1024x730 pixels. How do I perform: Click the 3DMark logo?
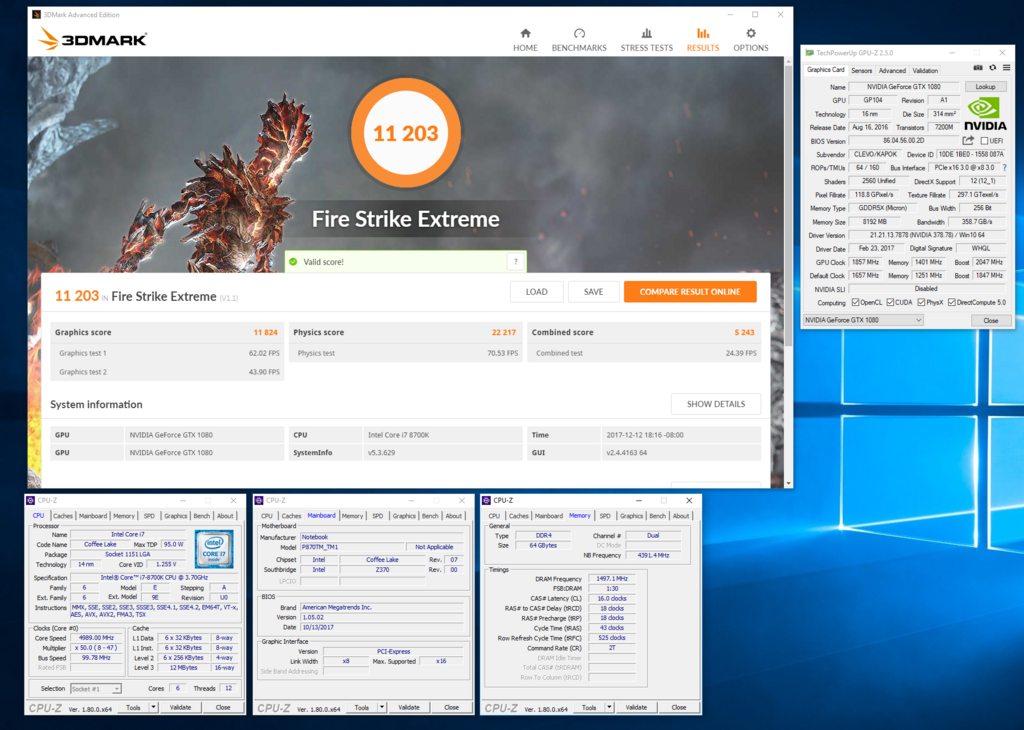92,39
